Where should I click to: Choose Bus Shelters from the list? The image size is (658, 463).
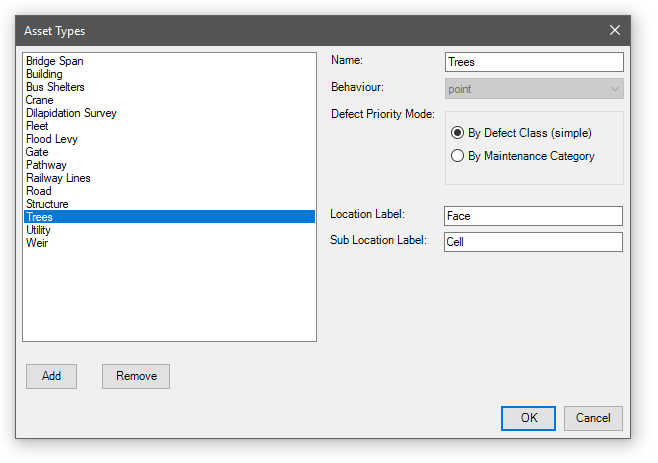[55, 87]
